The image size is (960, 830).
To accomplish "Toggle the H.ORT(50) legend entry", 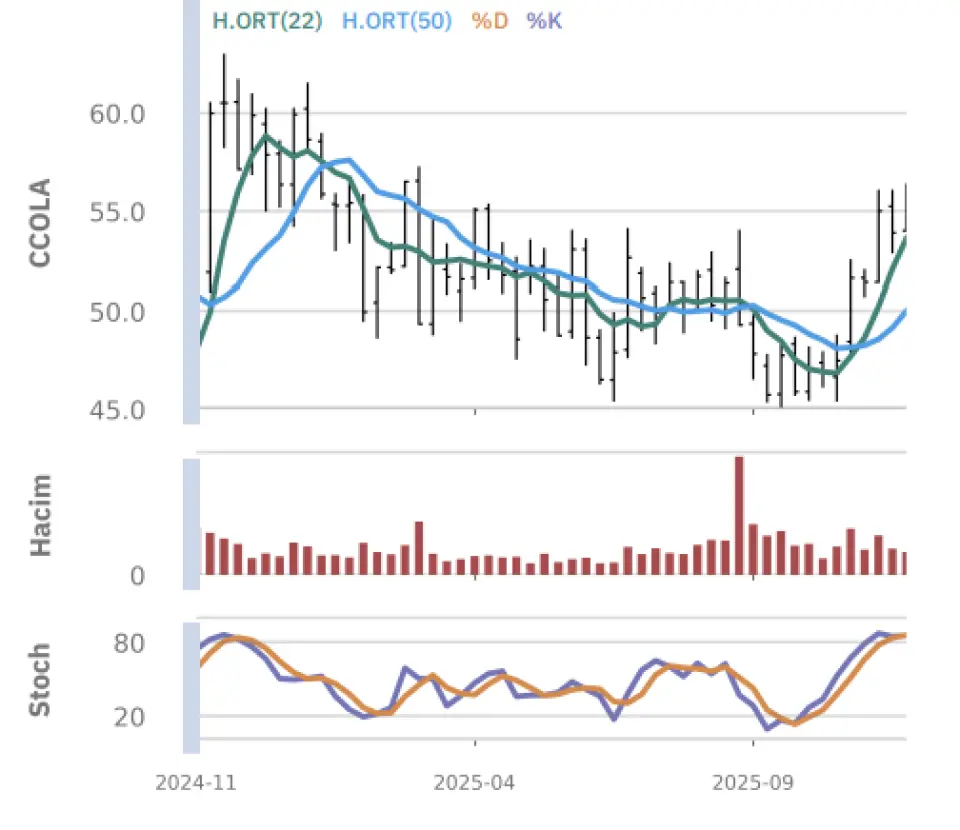I will [x=397, y=20].
